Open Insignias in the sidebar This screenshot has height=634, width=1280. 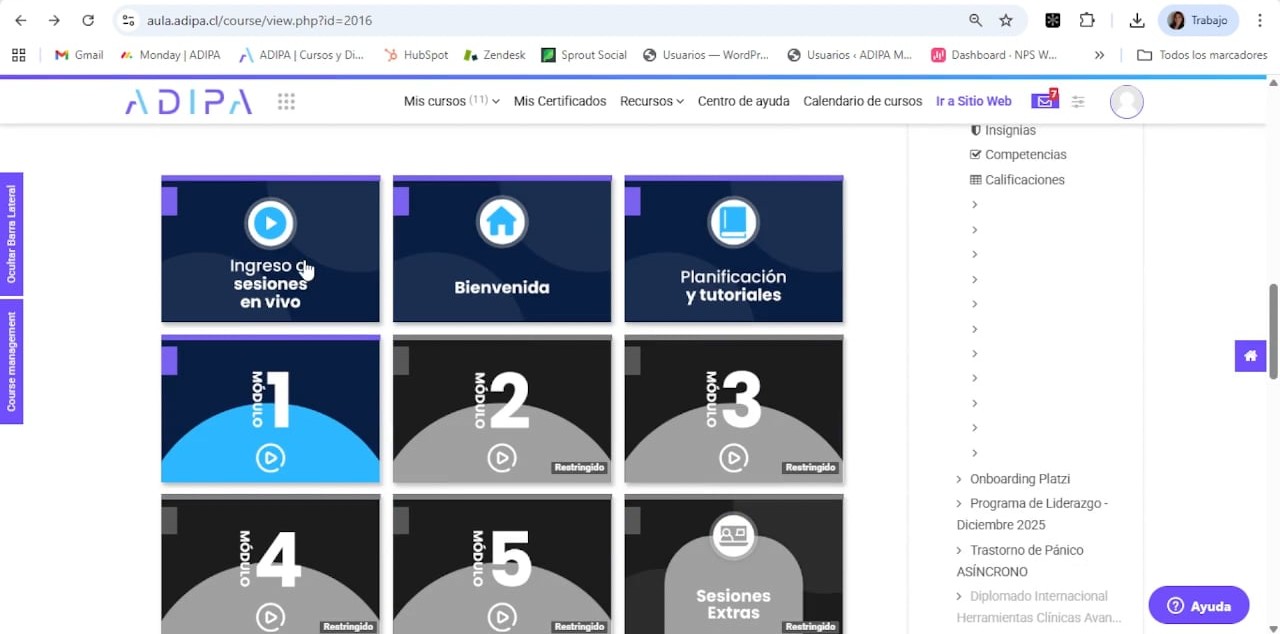(1003, 130)
